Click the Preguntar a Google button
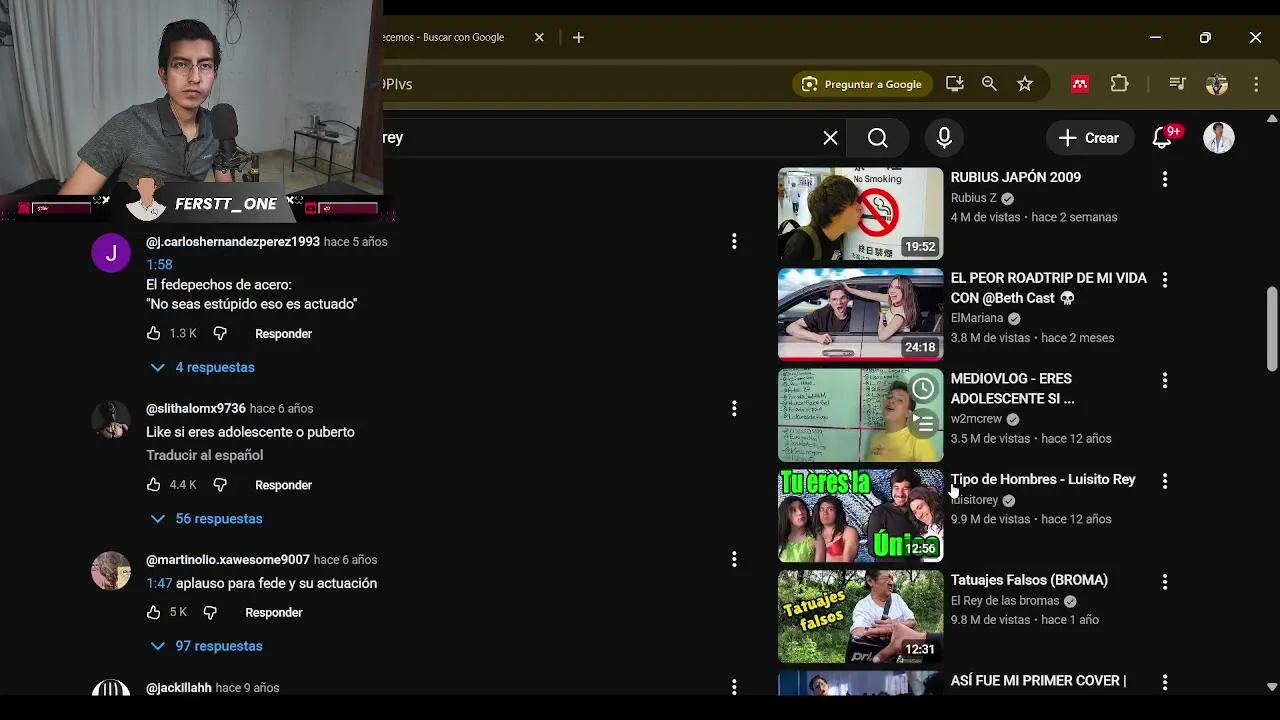 pyautogui.click(x=862, y=84)
